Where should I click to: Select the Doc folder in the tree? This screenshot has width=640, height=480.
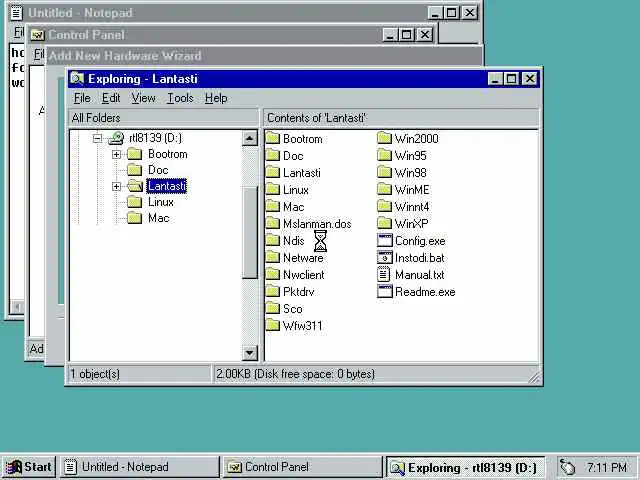pos(158,170)
